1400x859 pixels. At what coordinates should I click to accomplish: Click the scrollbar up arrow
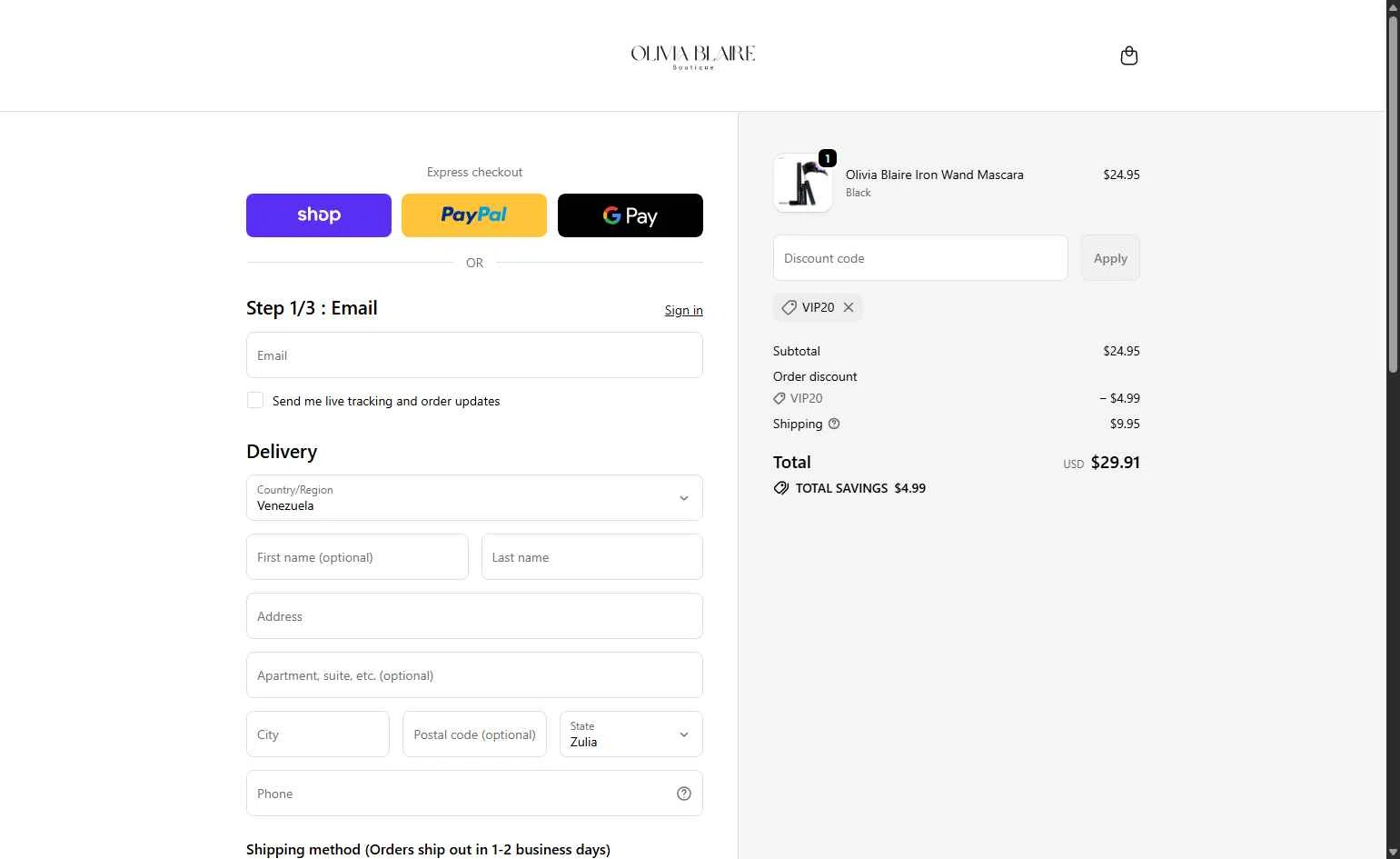(1393, 6)
